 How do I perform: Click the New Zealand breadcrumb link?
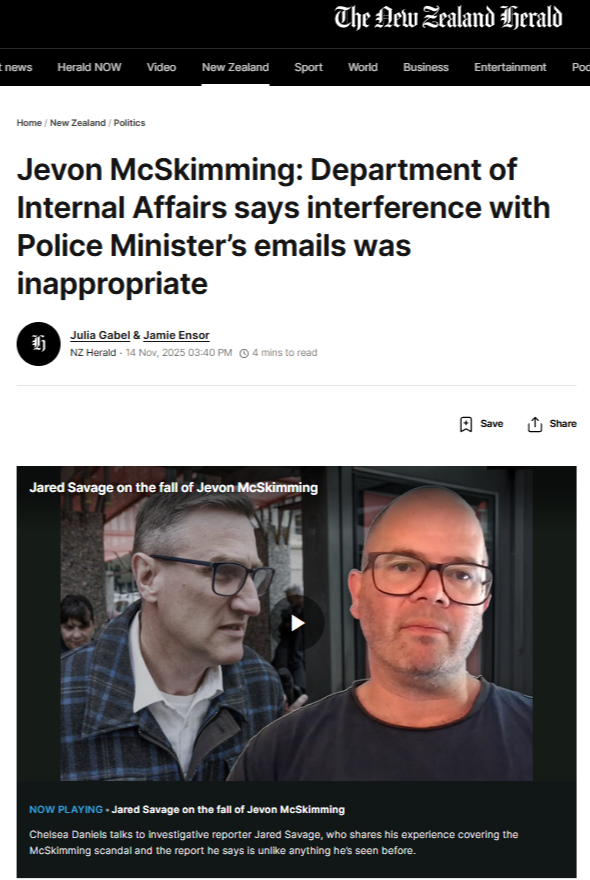(x=77, y=123)
